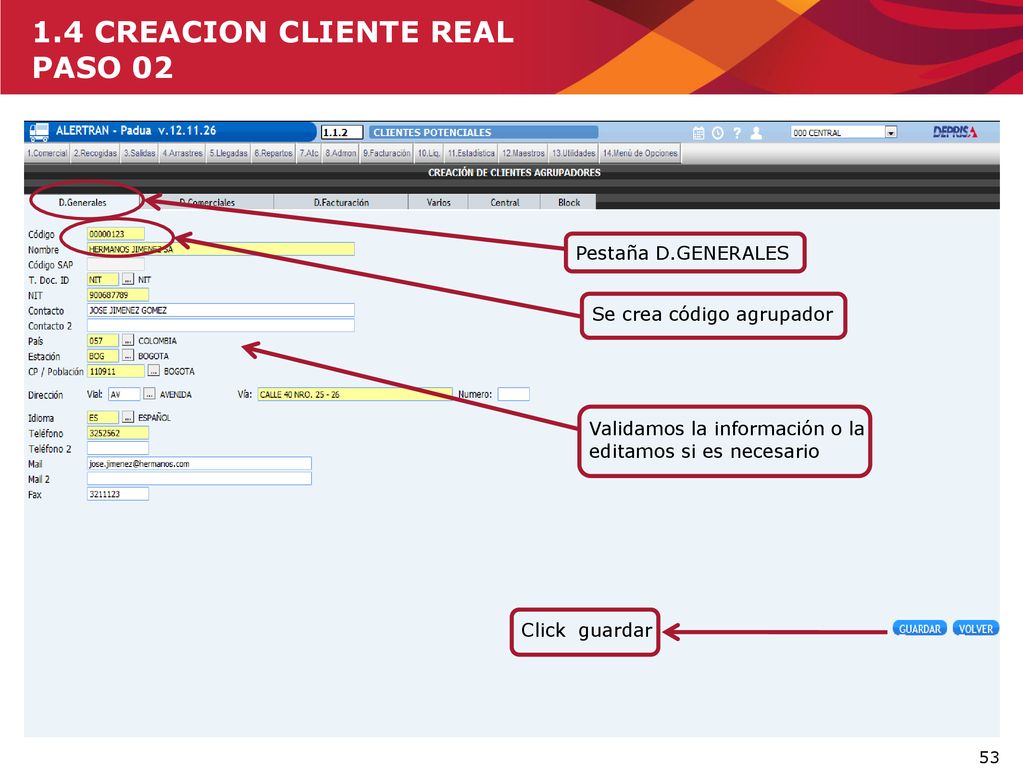Viewport: 1023px width, 783px height.
Task: Switch to Central tab
Action: coord(505,202)
